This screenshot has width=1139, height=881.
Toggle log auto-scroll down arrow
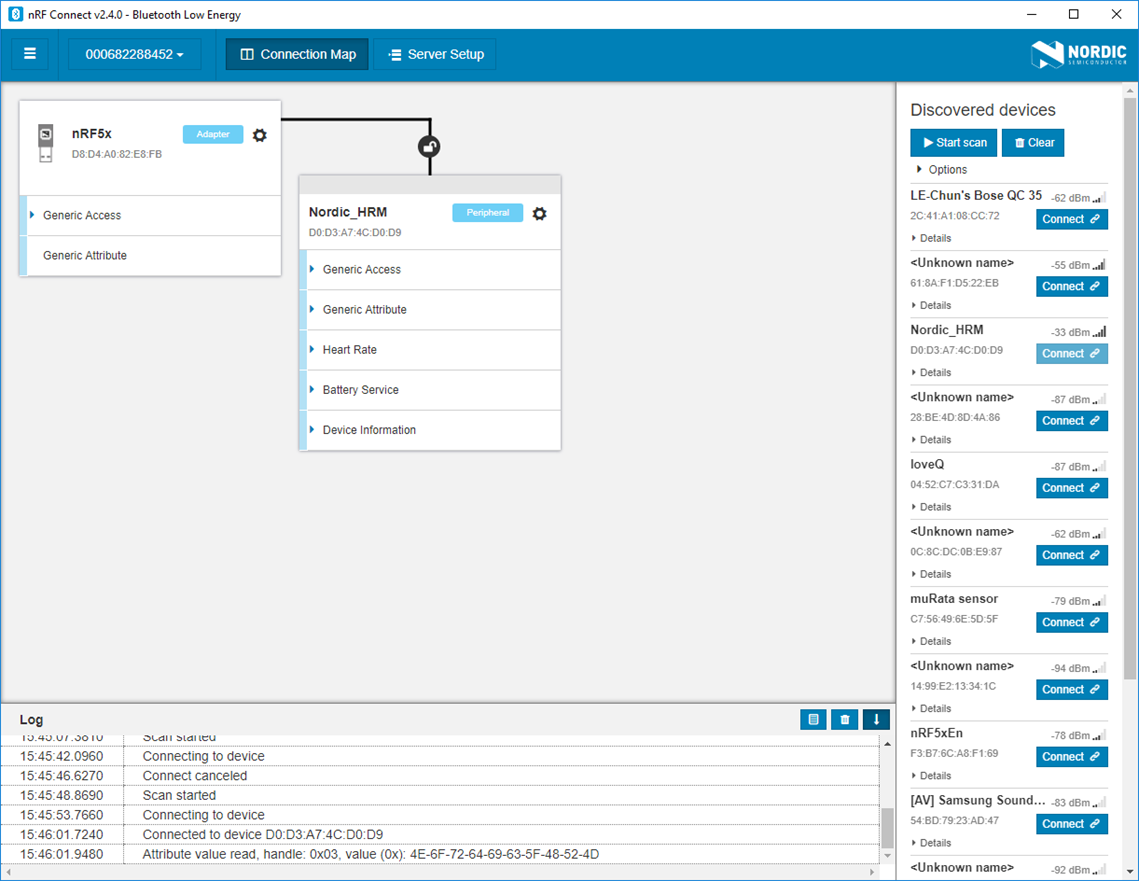click(x=876, y=720)
